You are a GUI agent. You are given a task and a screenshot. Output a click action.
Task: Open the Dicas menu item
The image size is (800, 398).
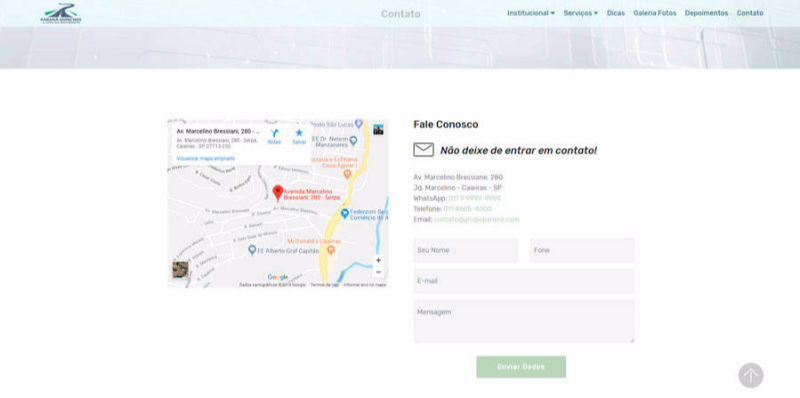coord(616,13)
